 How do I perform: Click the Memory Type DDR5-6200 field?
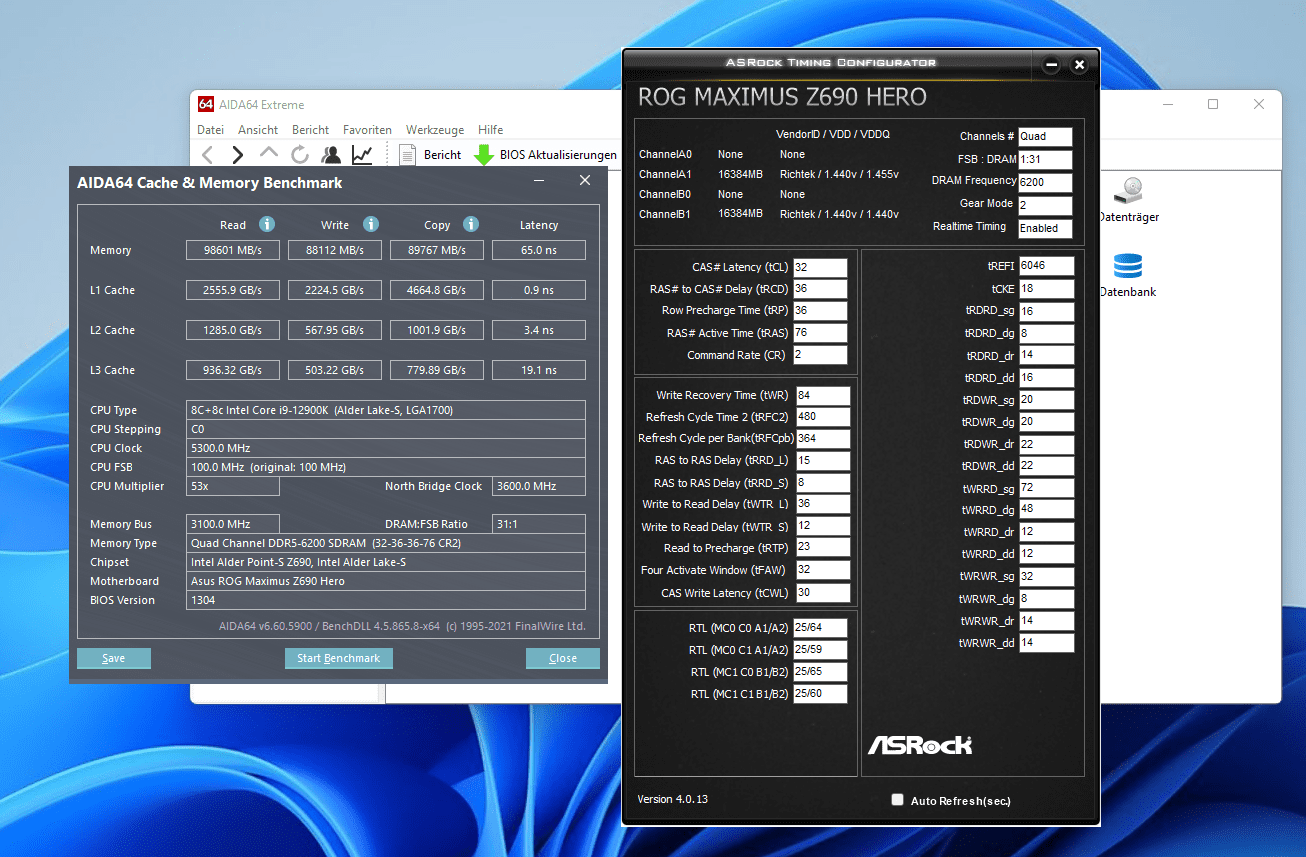[x=386, y=543]
